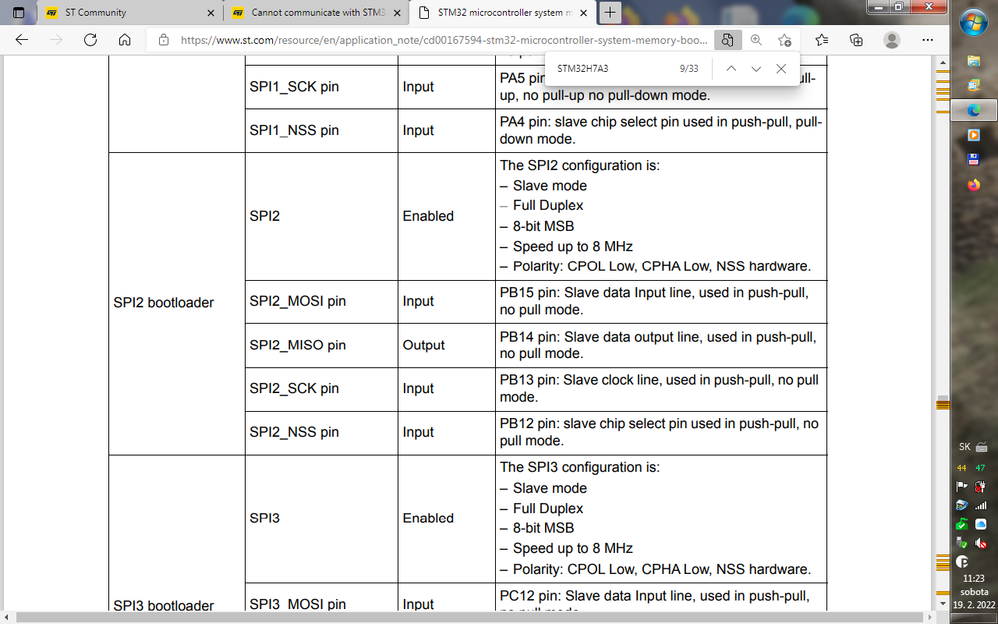Open File Explorer from taskbar
This screenshot has height=624, width=998.
coord(974,60)
